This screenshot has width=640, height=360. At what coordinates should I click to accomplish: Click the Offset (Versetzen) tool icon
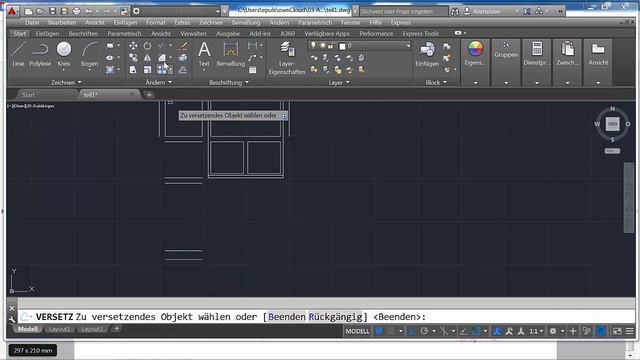click(183, 70)
